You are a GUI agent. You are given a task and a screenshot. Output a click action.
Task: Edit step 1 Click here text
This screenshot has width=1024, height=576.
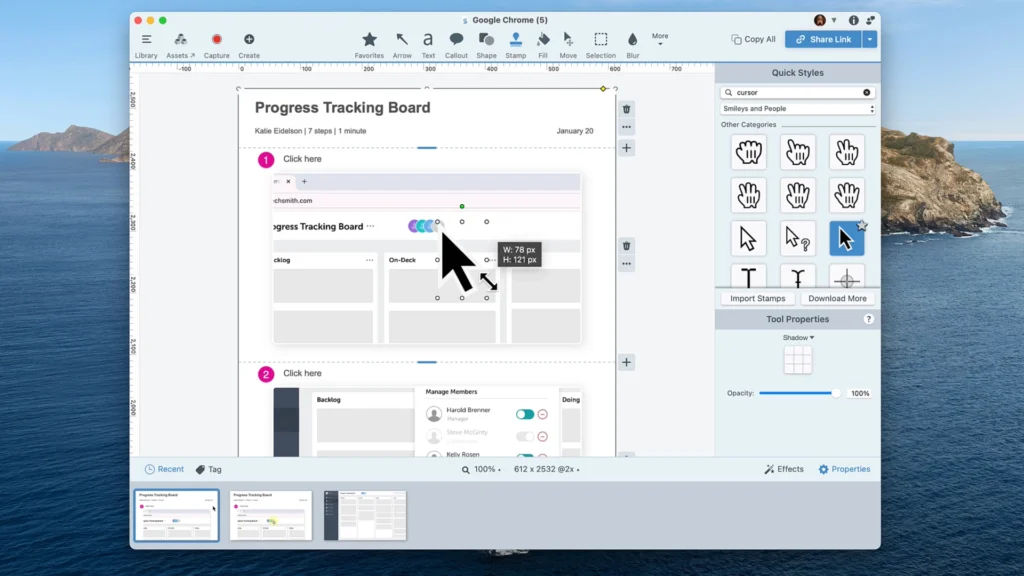(302, 159)
